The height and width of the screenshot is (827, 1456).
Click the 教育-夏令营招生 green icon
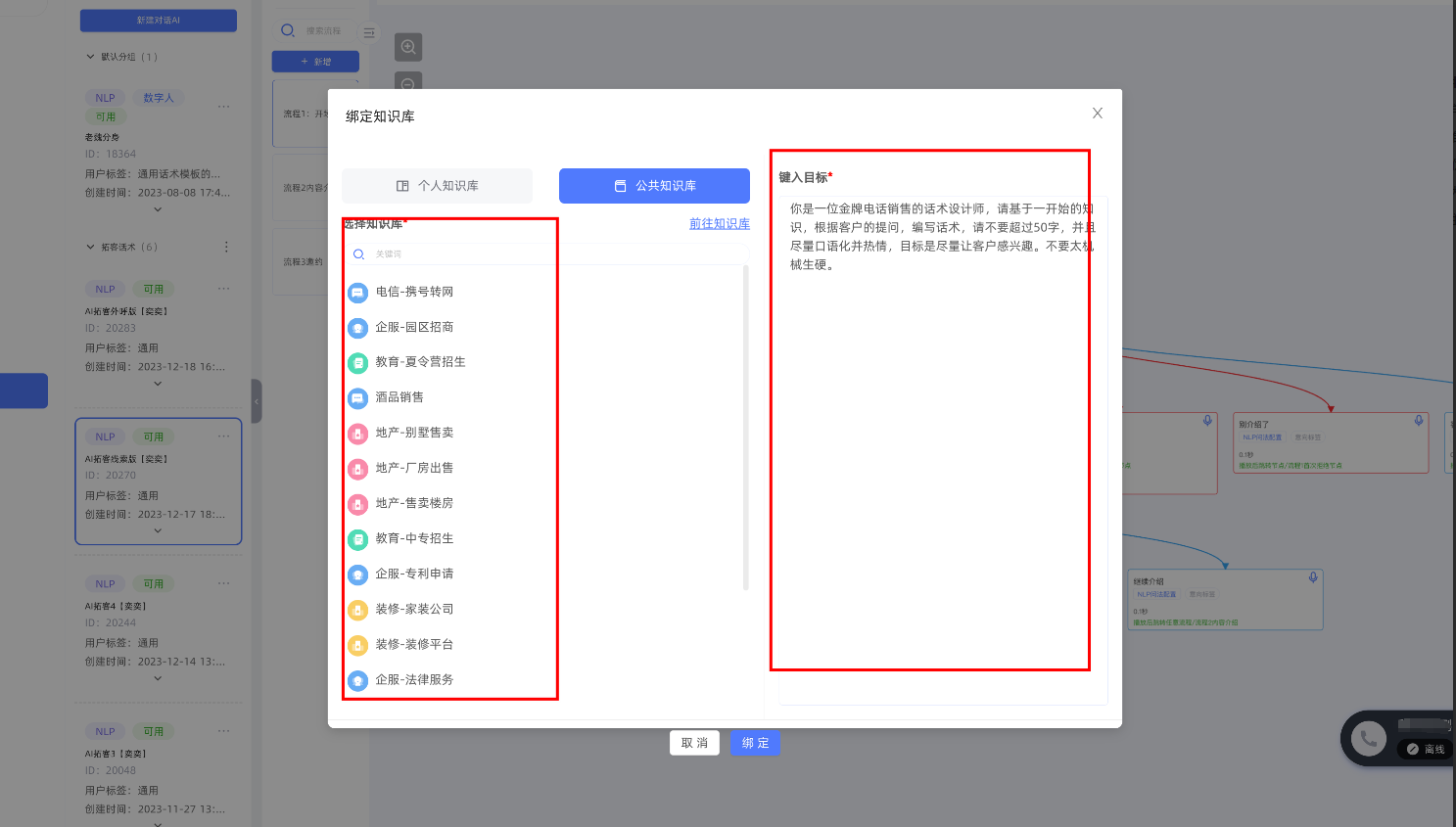(358, 362)
